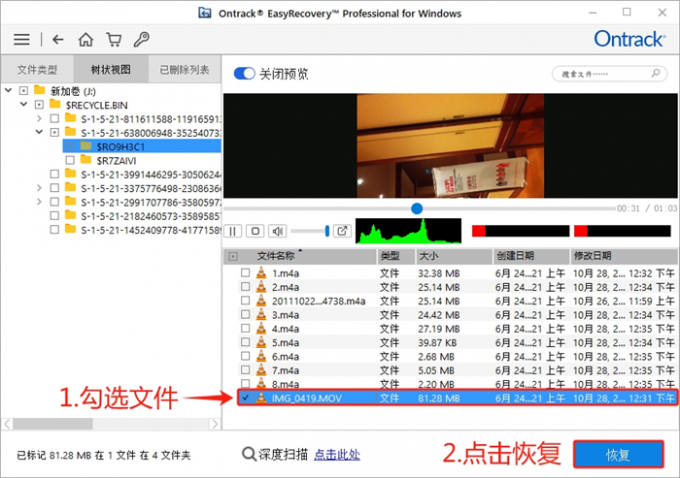Check the box for 4.m4a
Image resolution: width=680 pixels, height=478 pixels.
pyautogui.click(x=245, y=328)
